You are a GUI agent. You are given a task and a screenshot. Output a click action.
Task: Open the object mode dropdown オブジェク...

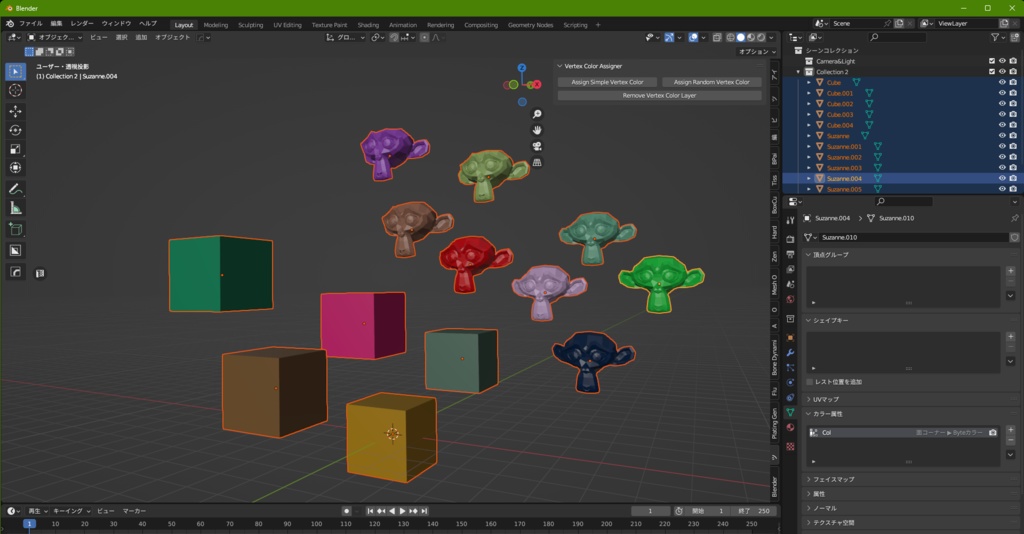point(55,37)
